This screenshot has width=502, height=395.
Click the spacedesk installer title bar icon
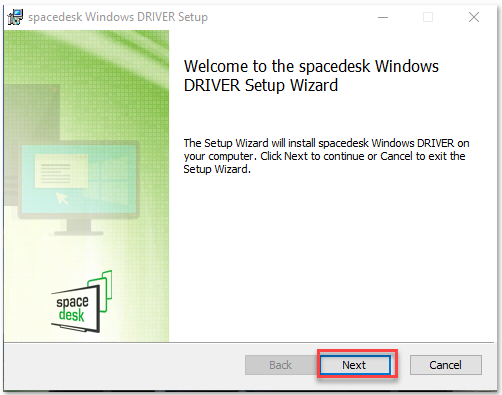tap(15, 17)
